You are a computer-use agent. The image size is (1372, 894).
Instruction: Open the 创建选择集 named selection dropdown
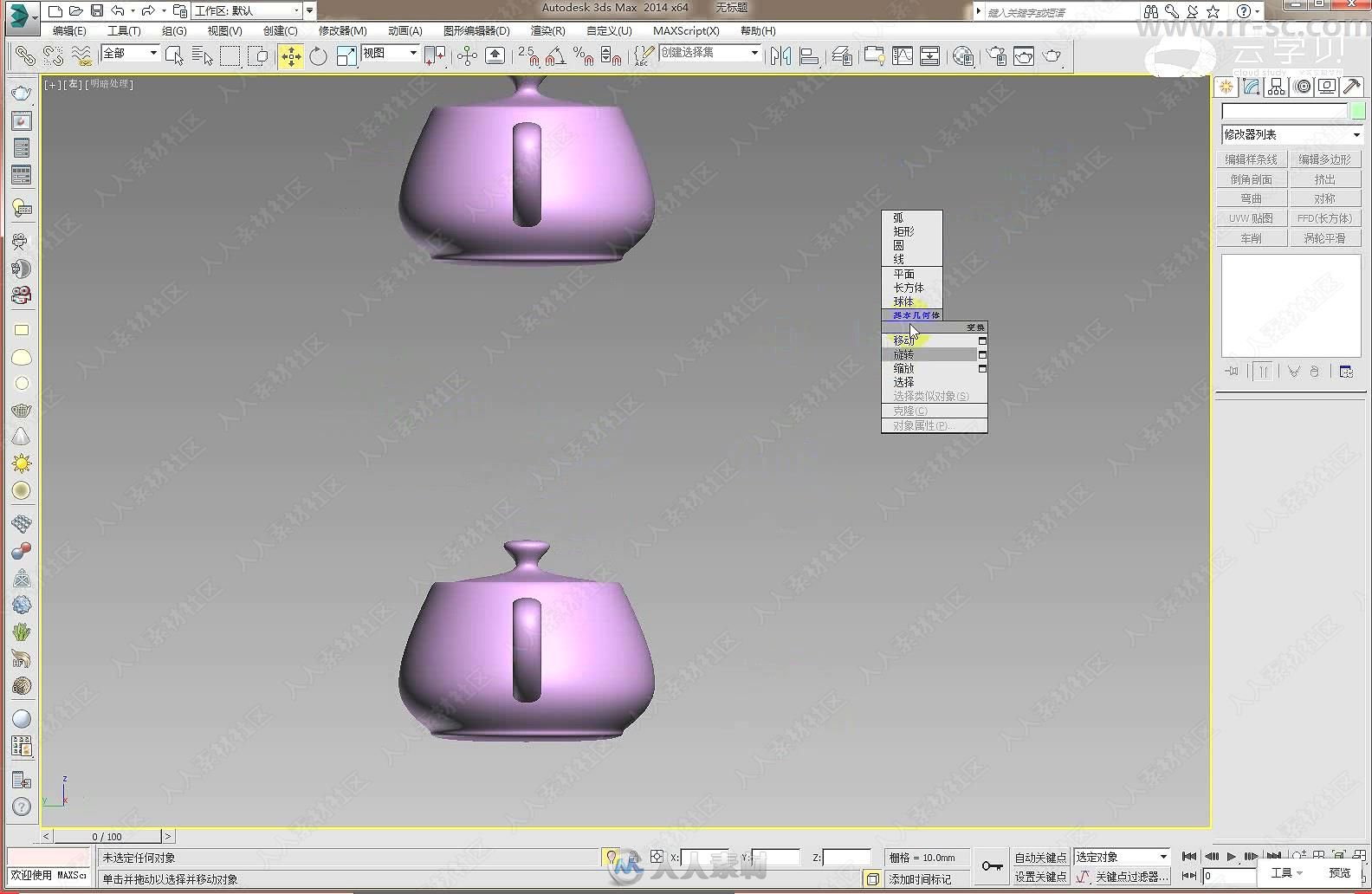(x=709, y=53)
